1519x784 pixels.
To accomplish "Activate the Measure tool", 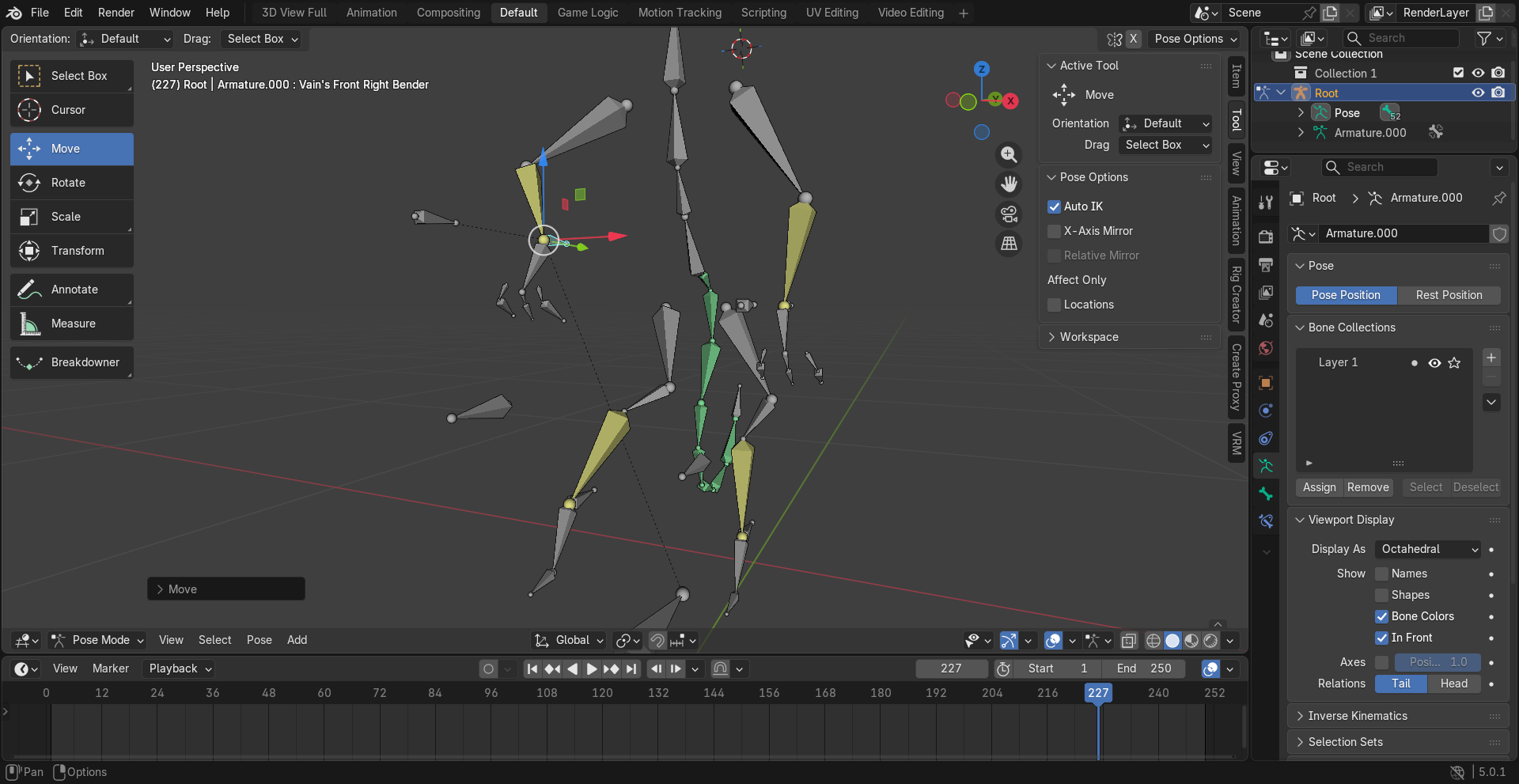I will (x=71, y=324).
